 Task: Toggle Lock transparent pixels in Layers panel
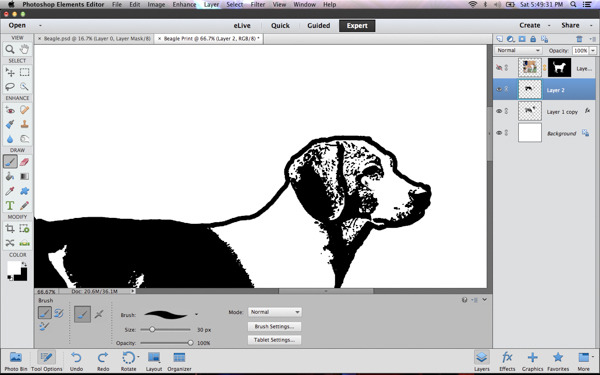[x=545, y=39]
